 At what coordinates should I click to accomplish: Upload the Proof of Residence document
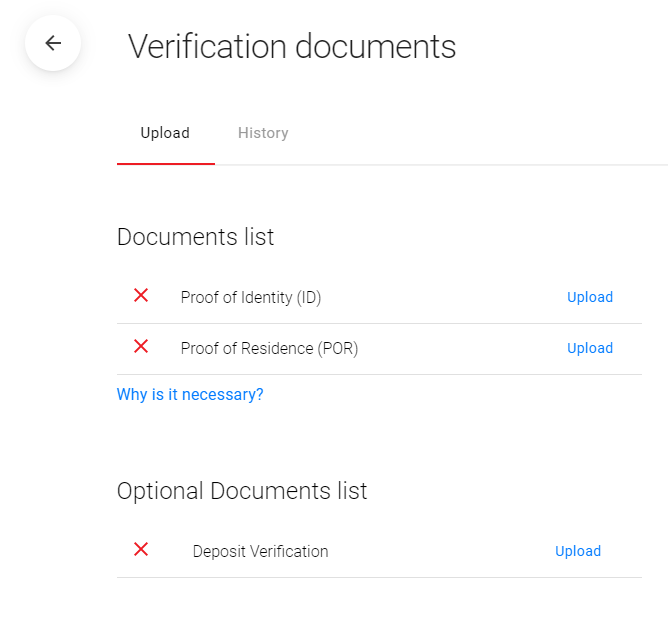tap(589, 348)
